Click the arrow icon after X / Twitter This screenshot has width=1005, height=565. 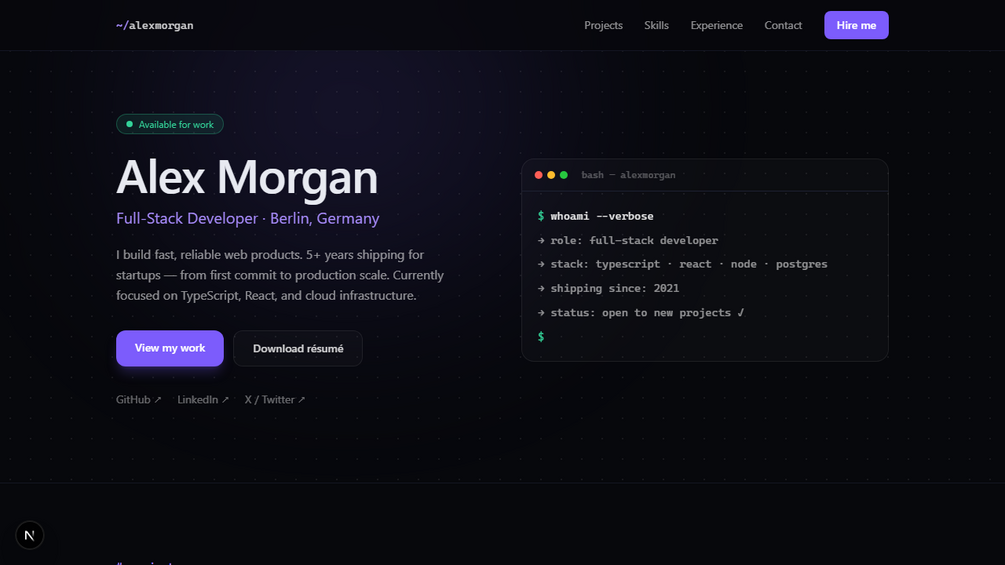301,400
